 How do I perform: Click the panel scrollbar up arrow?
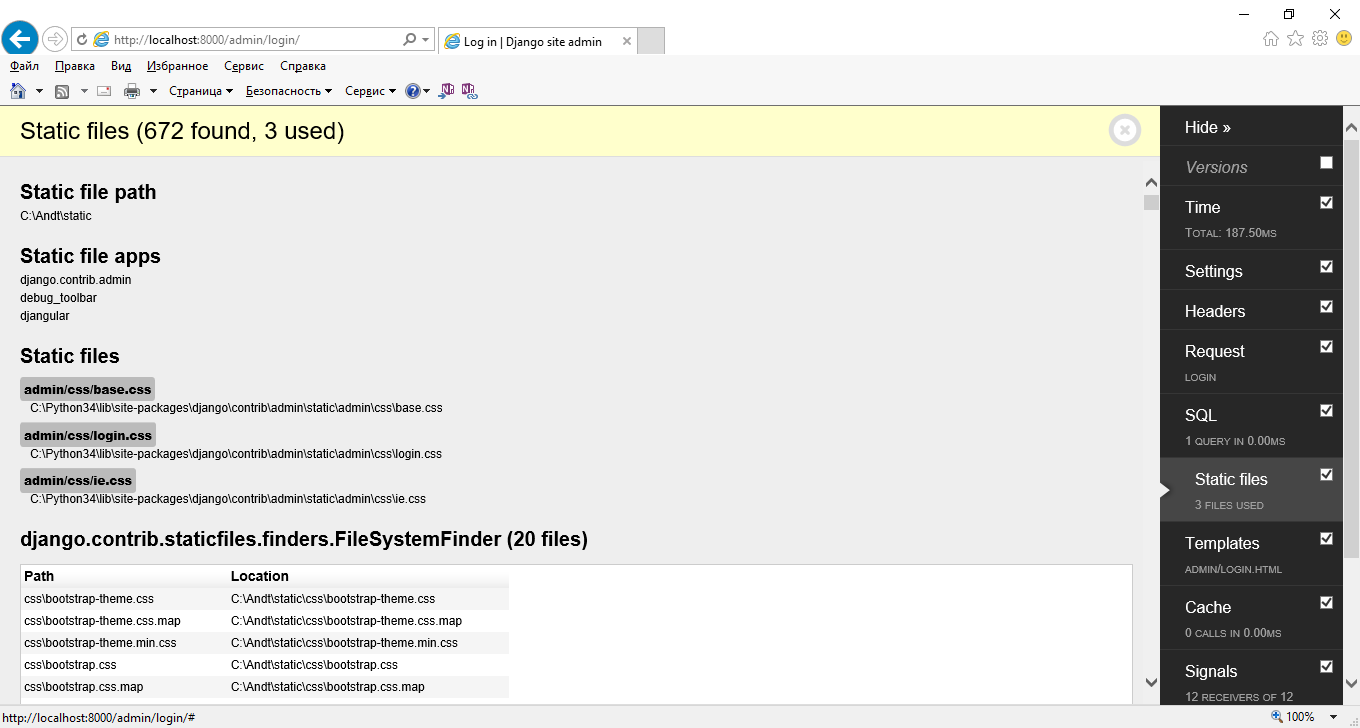(x=1151, y=183)
